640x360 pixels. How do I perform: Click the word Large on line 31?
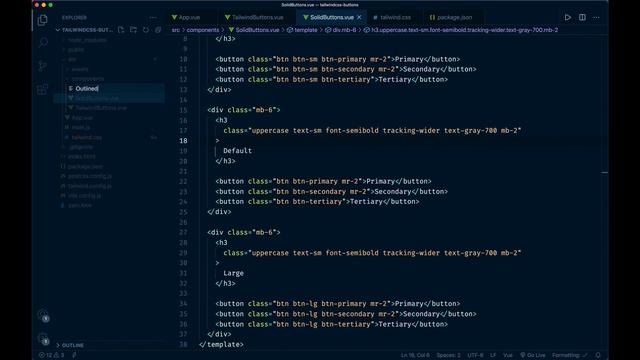tap(233, 273)
